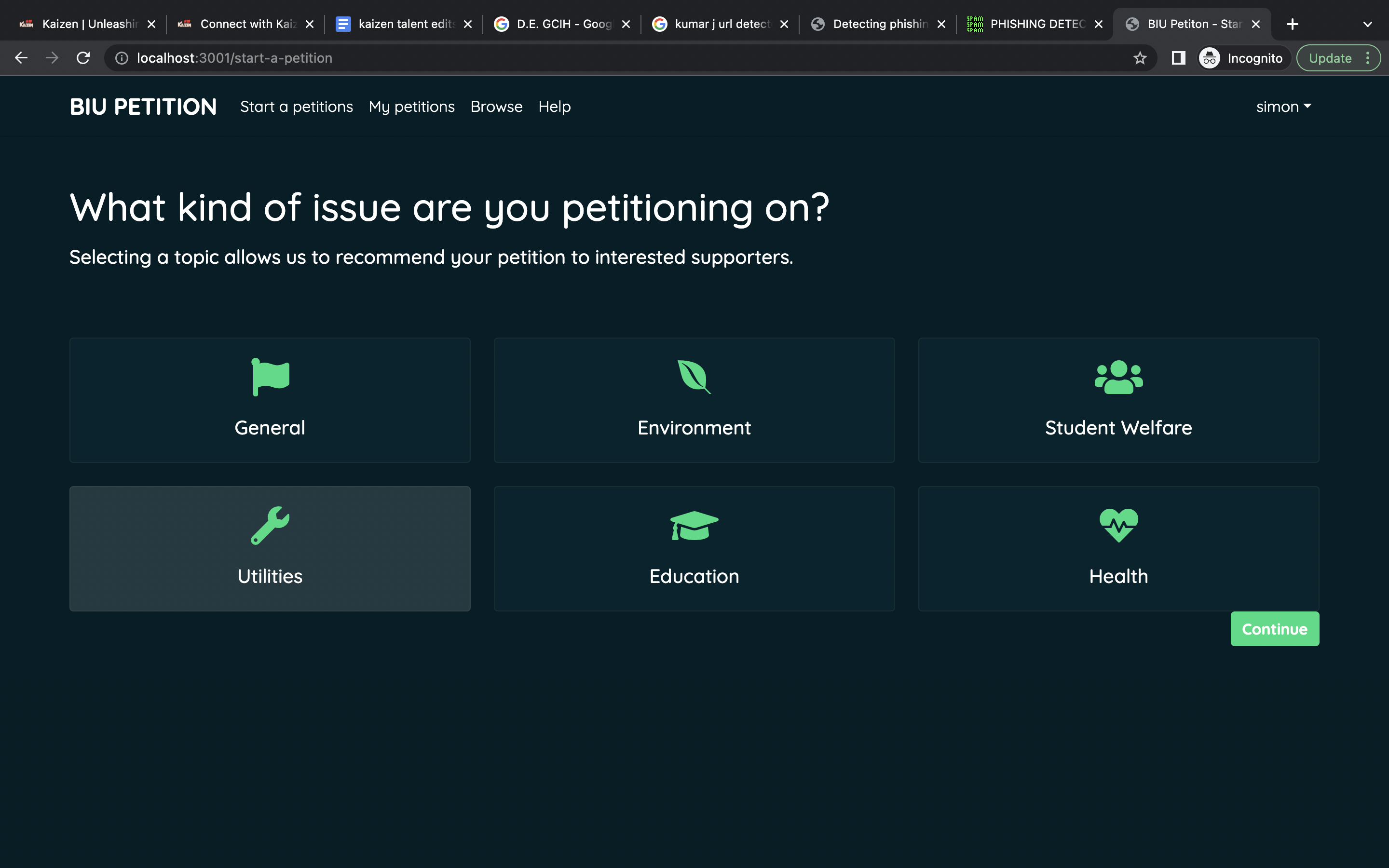Navigate to the Browse page
This screenshot has width=1389, height=868.
click(x=496, y=106)
